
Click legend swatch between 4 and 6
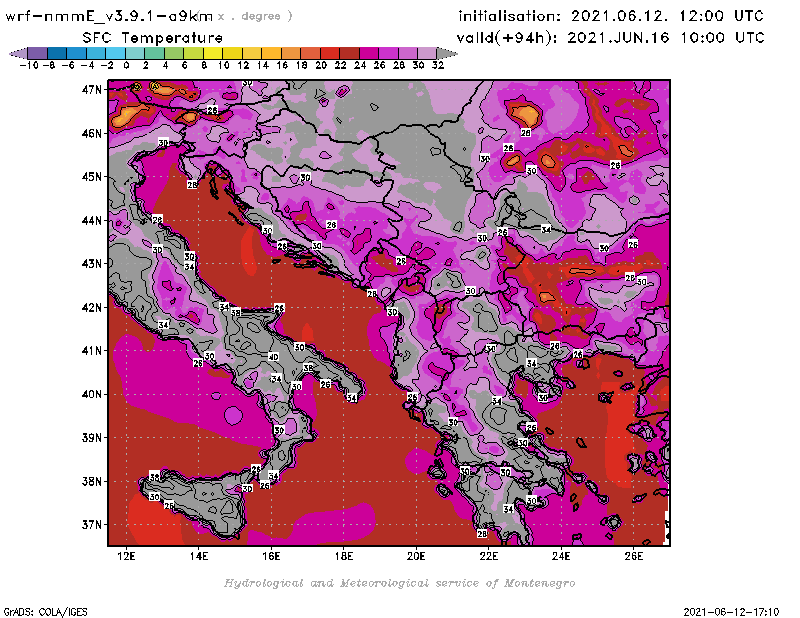pos(174,53)
